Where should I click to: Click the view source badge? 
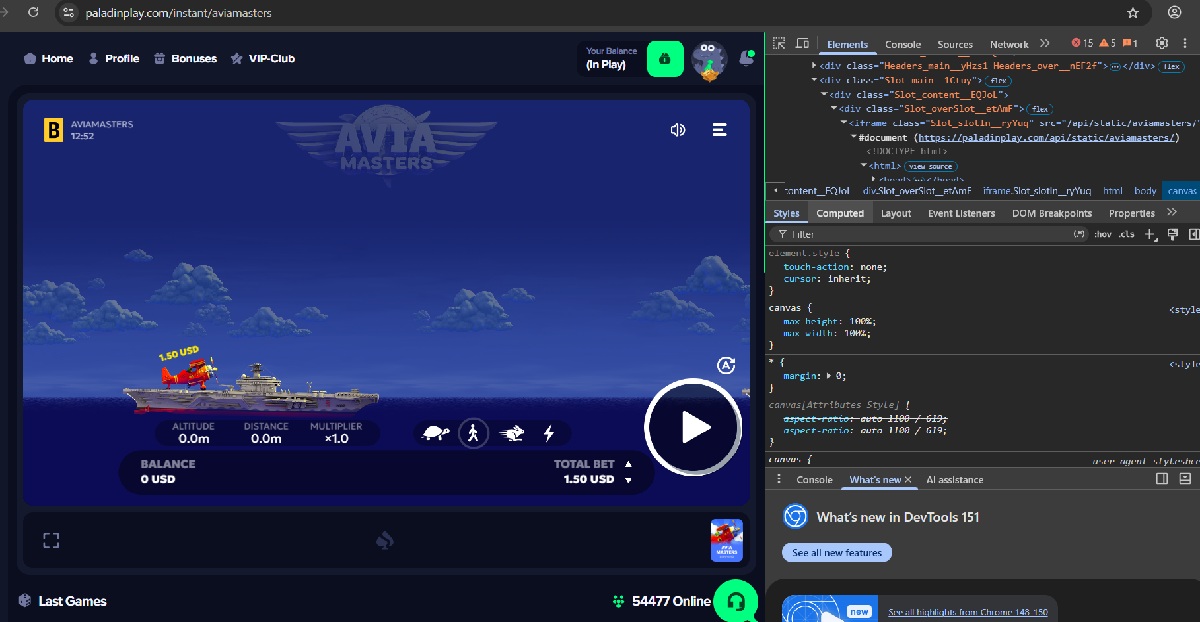tap(930, 166)
